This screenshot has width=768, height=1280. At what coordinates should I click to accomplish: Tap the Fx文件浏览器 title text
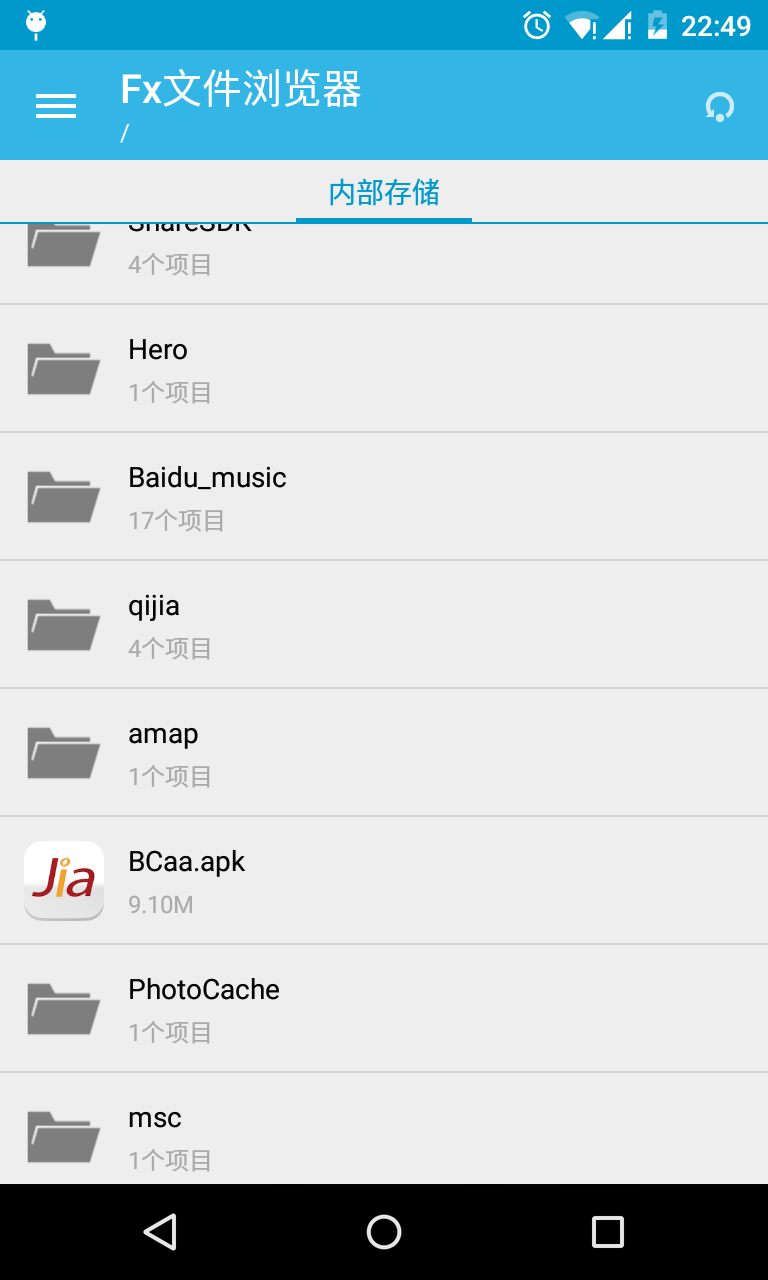[x=241, y=89]
